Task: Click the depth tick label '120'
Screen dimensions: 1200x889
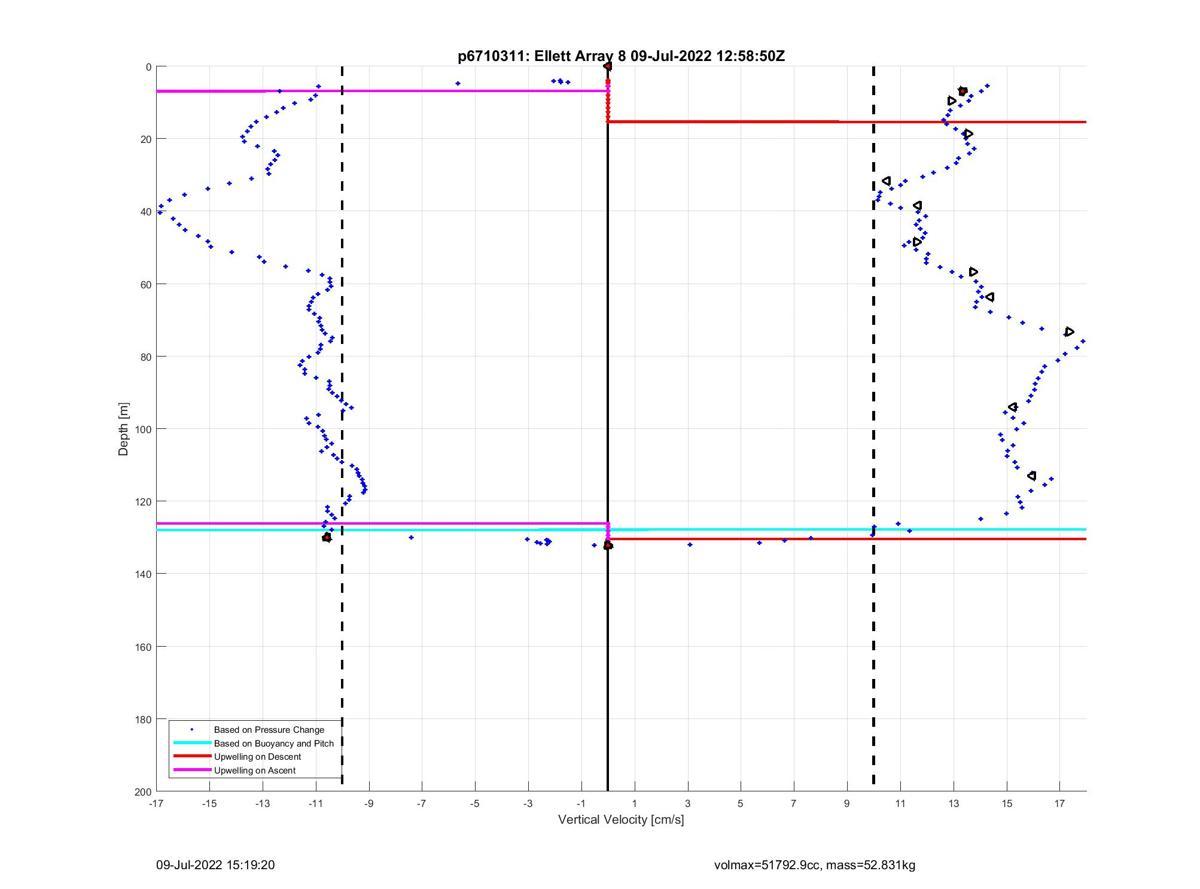Action: pos(143,502)
